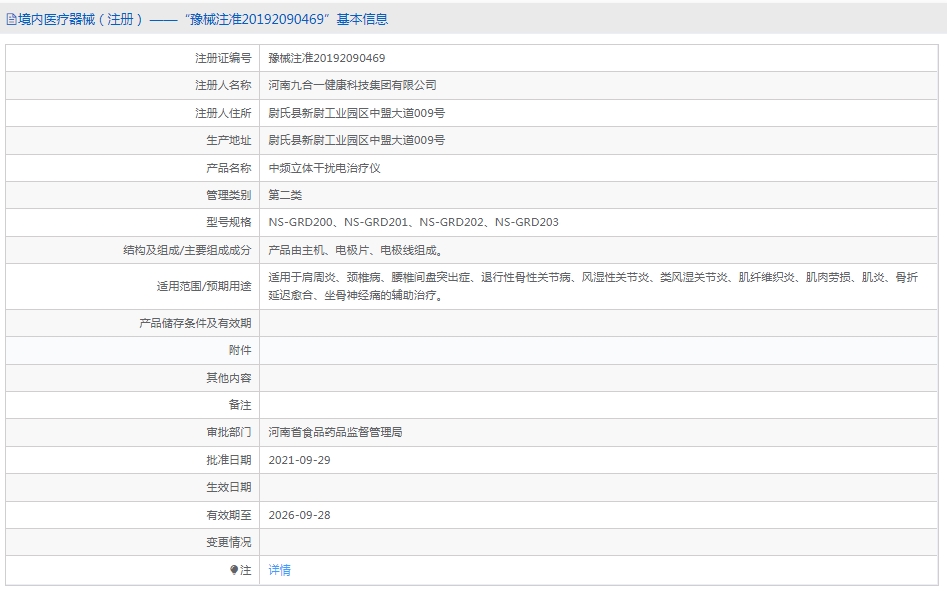
Task: Click the 型号规格 label
Action: [x=228, y=222]
